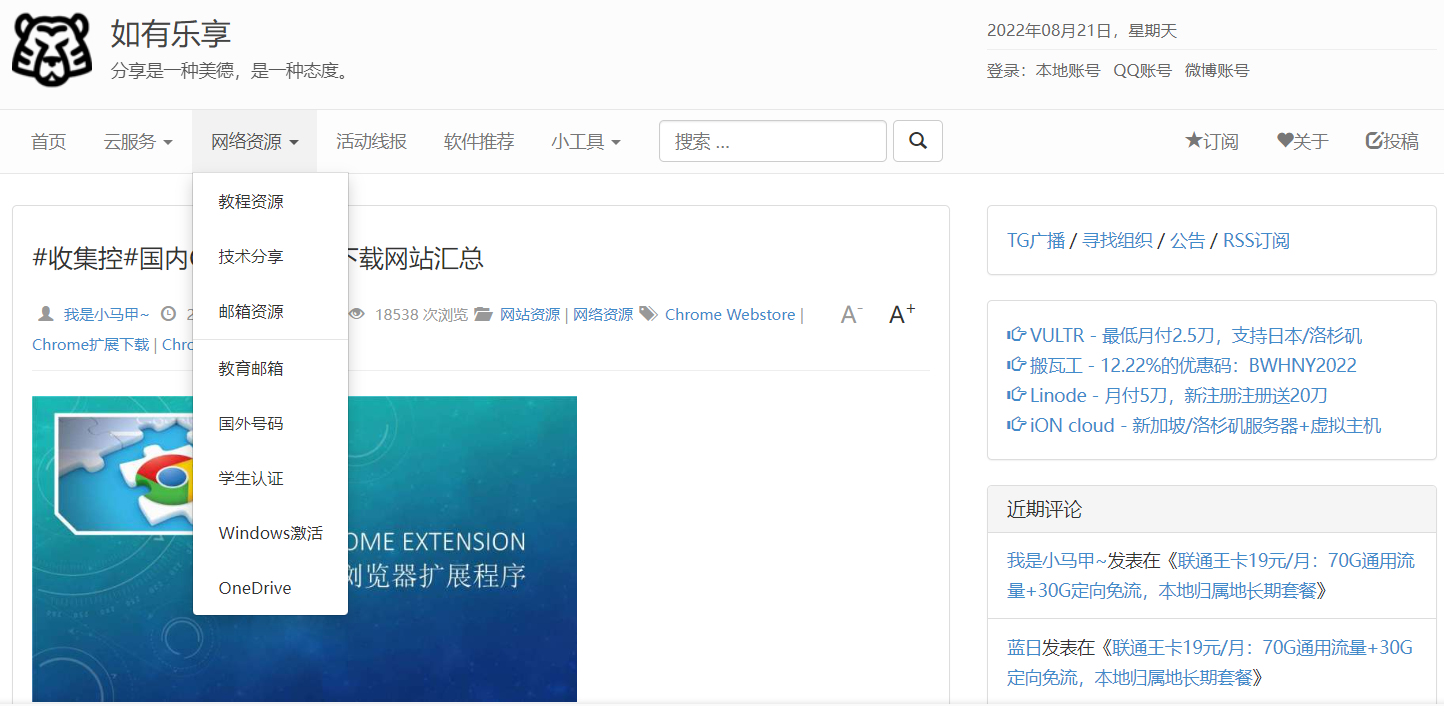1444x706 pixels.
Task: Choose Windows激活 menu entry
Action: [x=270, y=533]
